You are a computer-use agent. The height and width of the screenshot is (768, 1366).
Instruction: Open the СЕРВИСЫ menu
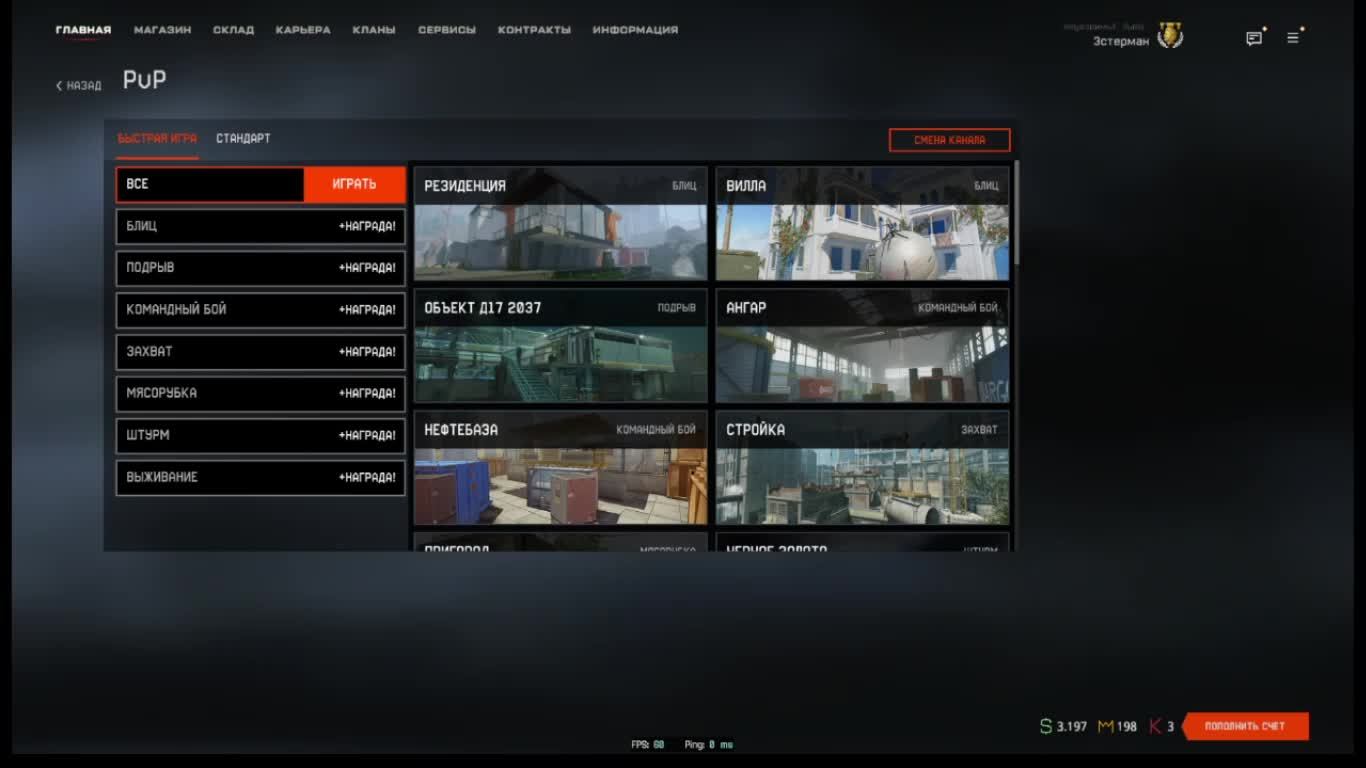point(447,30)
